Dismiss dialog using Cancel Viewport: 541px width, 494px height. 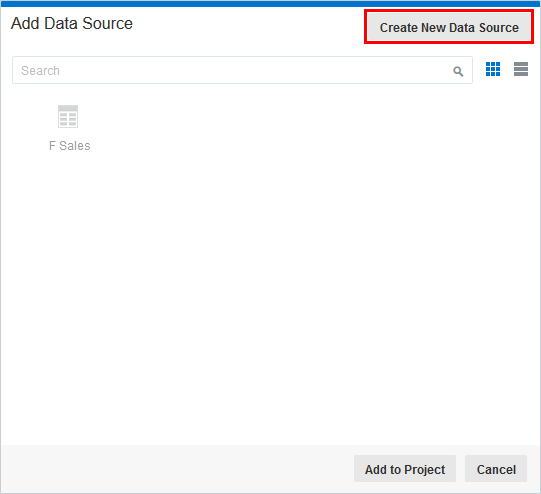[x=496, y=469]
